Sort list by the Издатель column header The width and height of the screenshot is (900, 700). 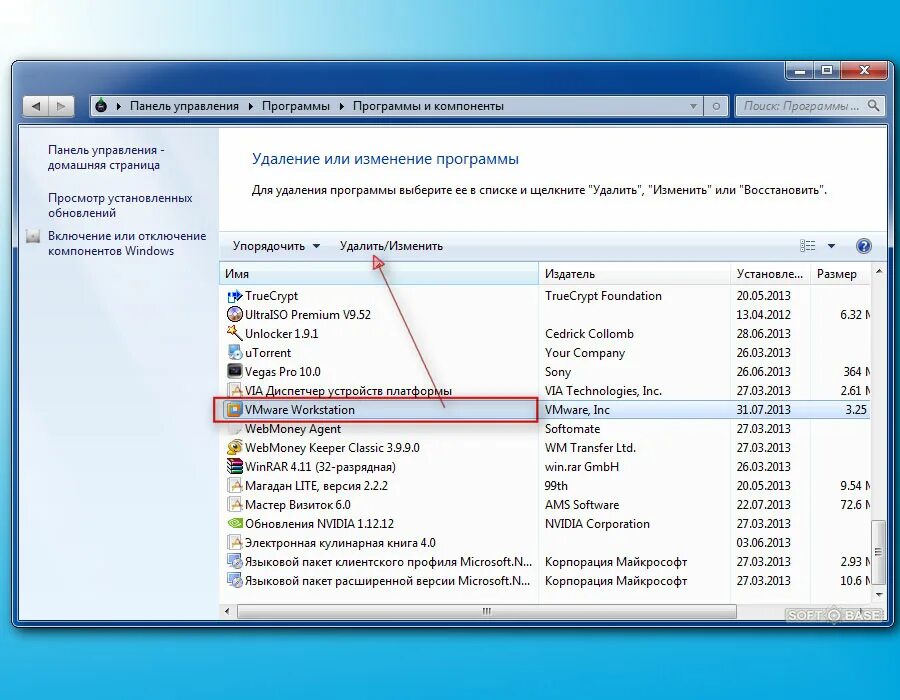tap(570, 273)
